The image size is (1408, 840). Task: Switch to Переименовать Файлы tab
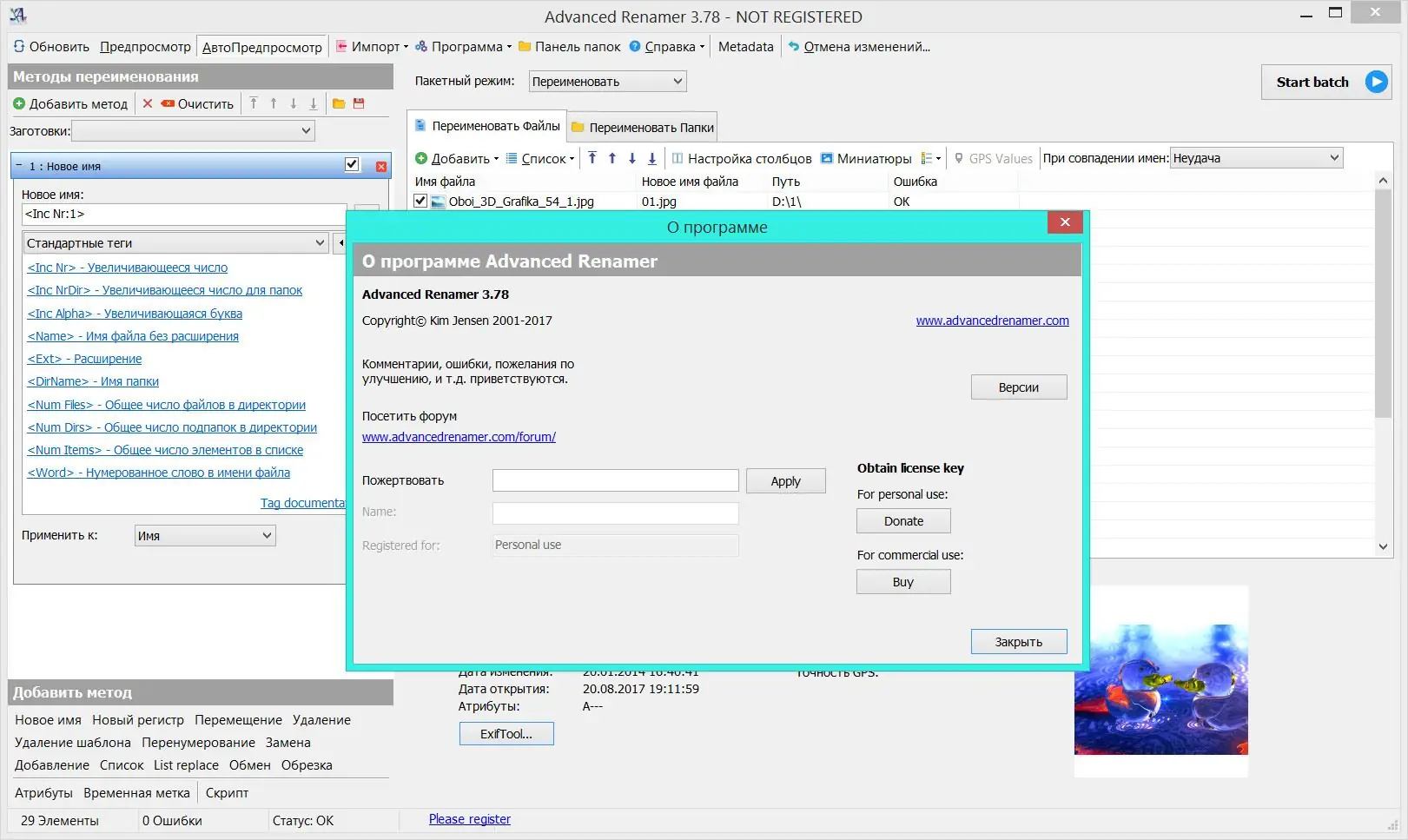(x=486, y=126)
